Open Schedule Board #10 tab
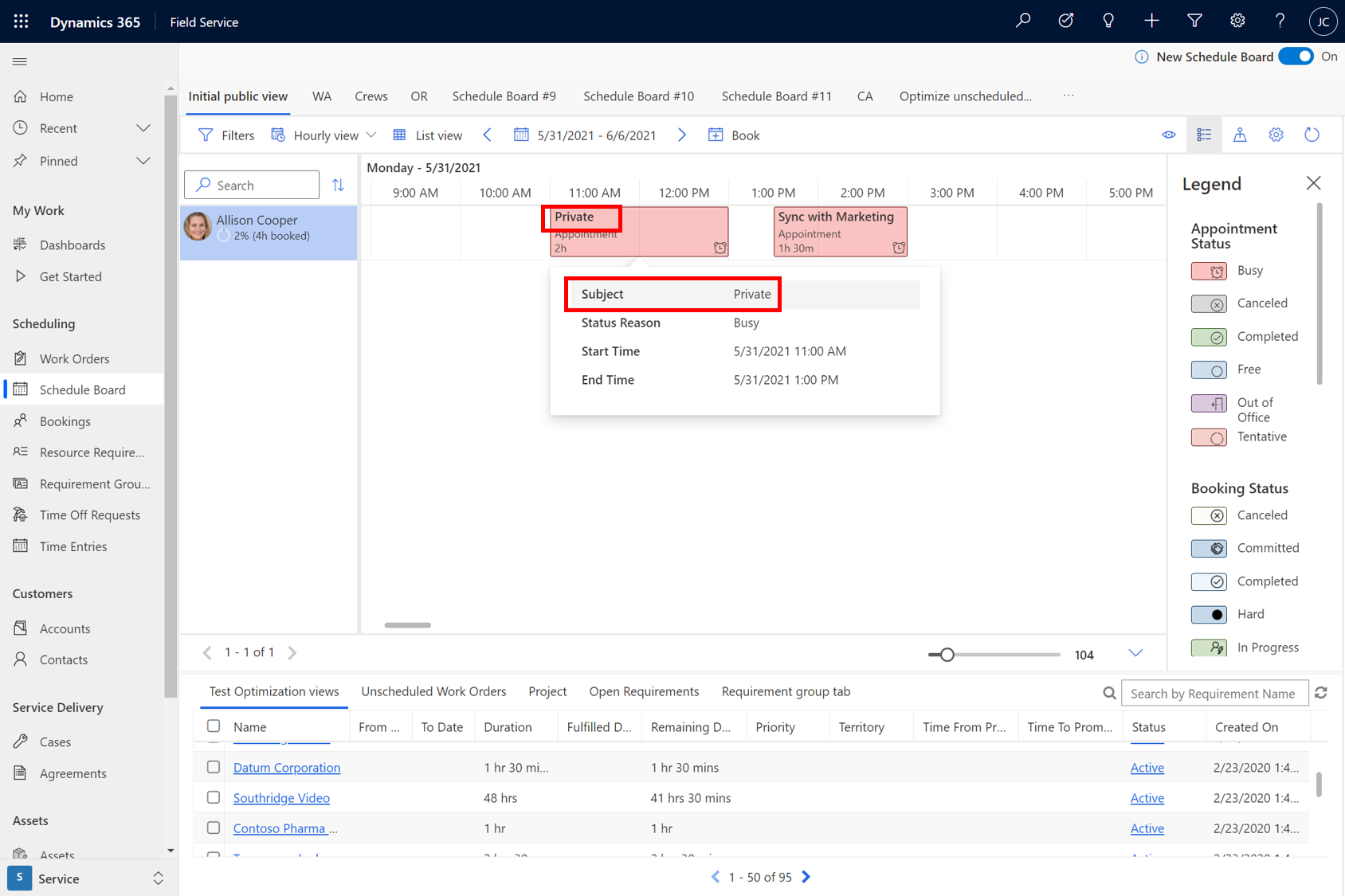 click(x=638, y=96)
